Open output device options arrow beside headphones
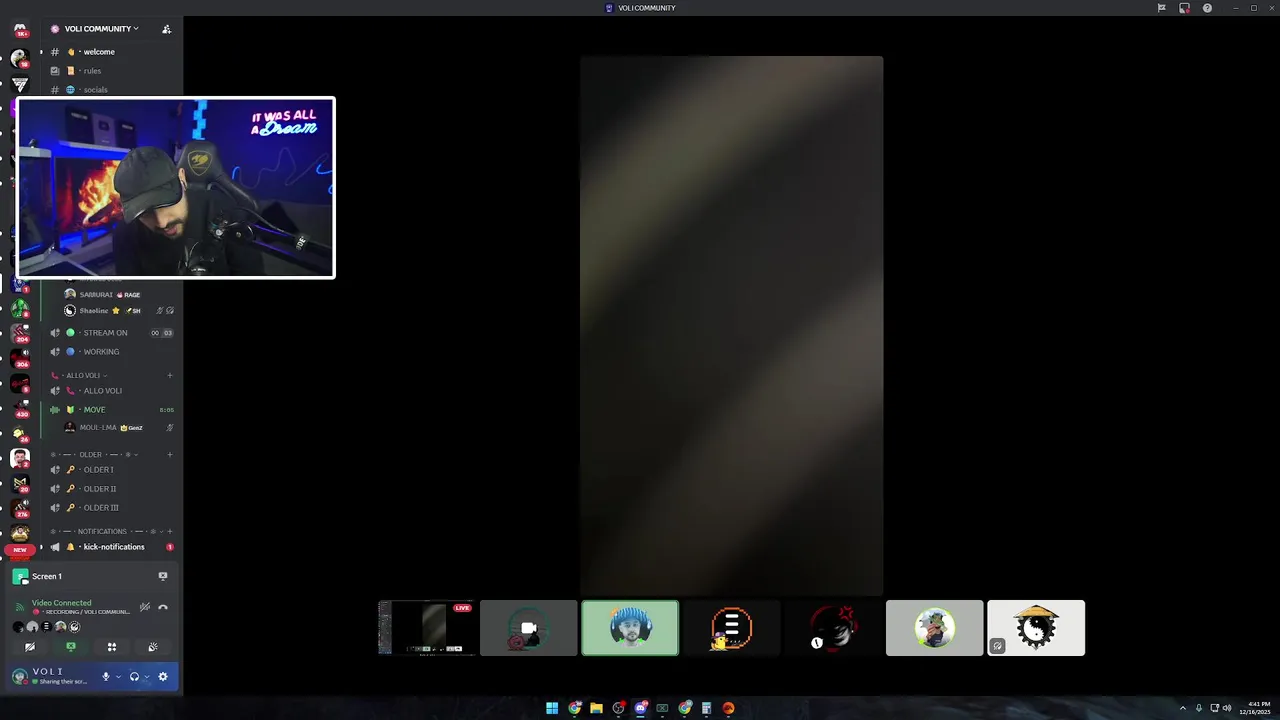 [x=146, y=677]
